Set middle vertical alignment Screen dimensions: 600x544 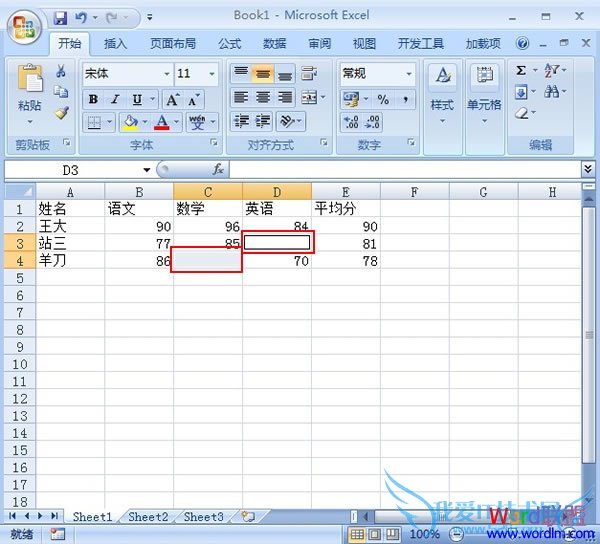point(262,73)
